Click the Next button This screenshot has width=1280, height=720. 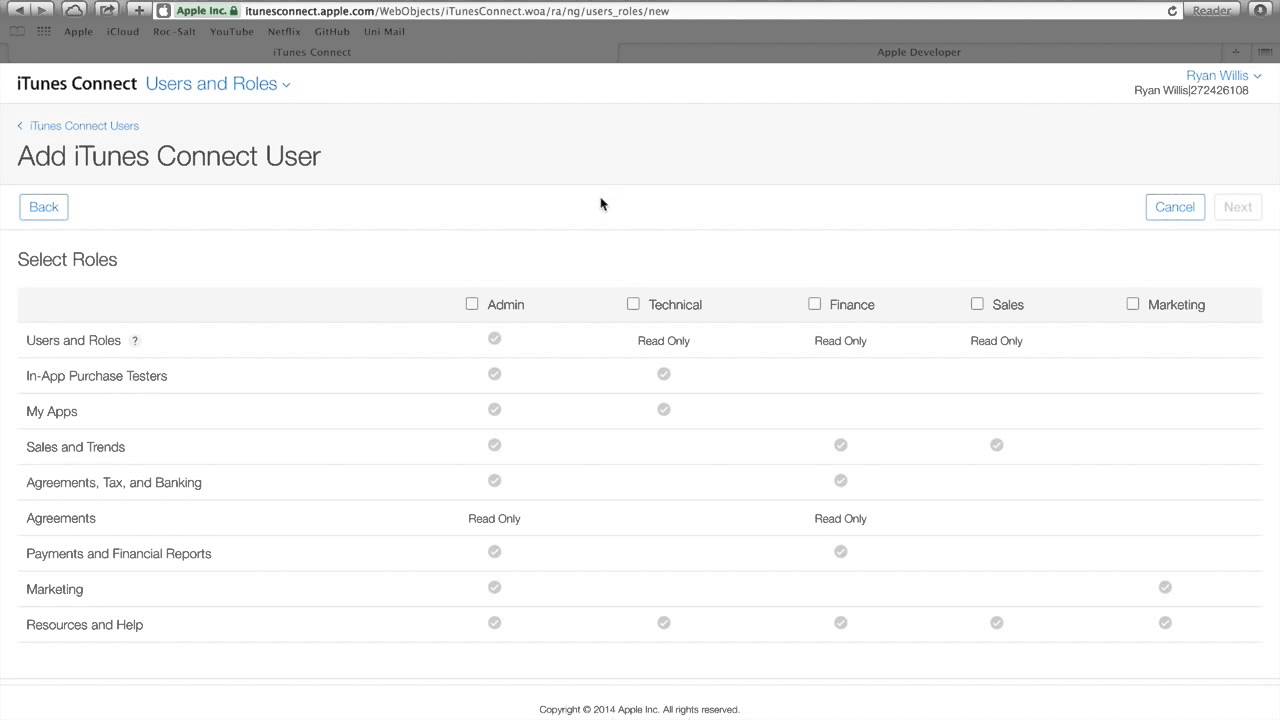coord(1238,207)
